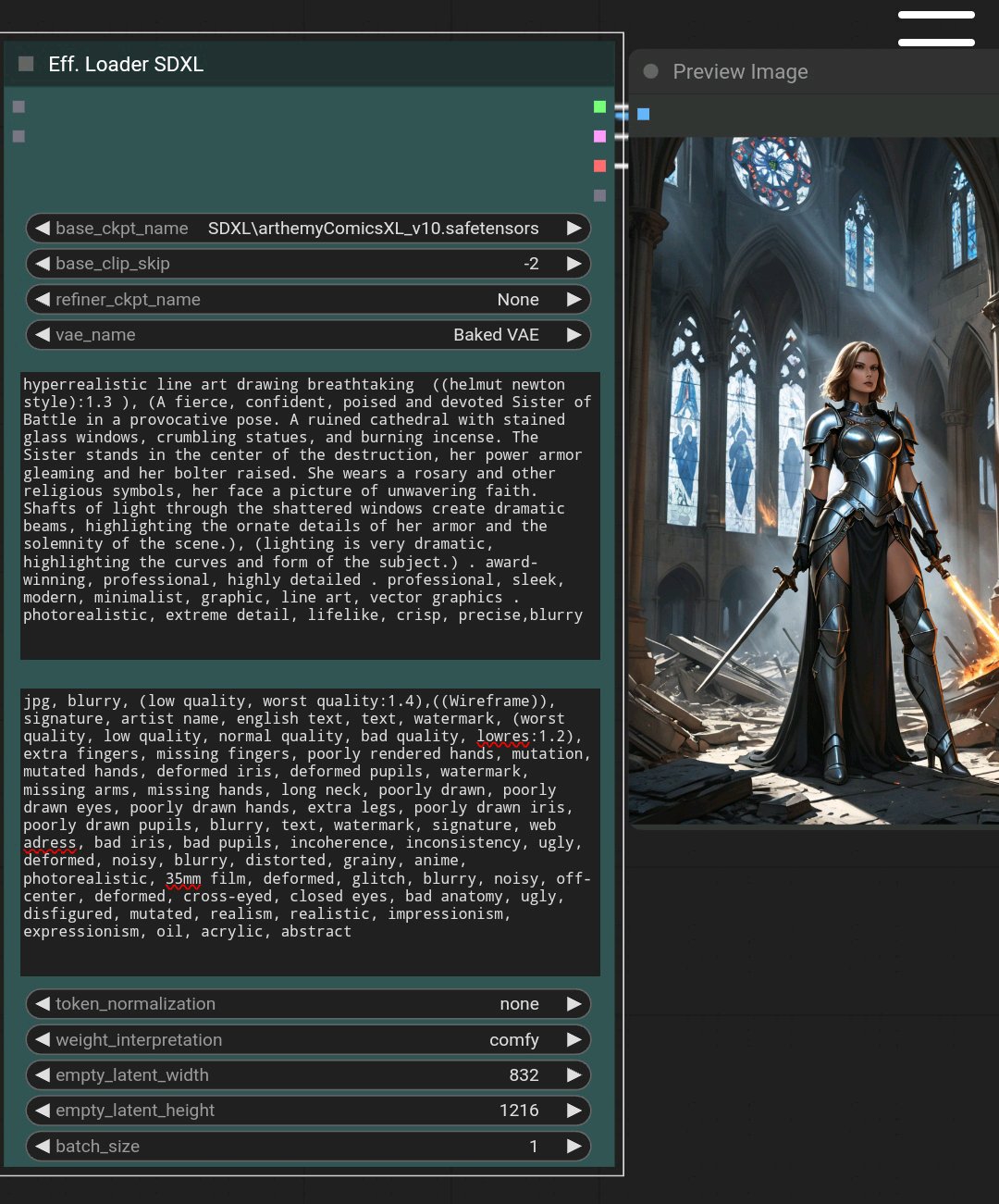999x1204 pixels.
Task: Click the blue input slot of Preview Image
Action: pyautogui.click(x=644, y=114)
